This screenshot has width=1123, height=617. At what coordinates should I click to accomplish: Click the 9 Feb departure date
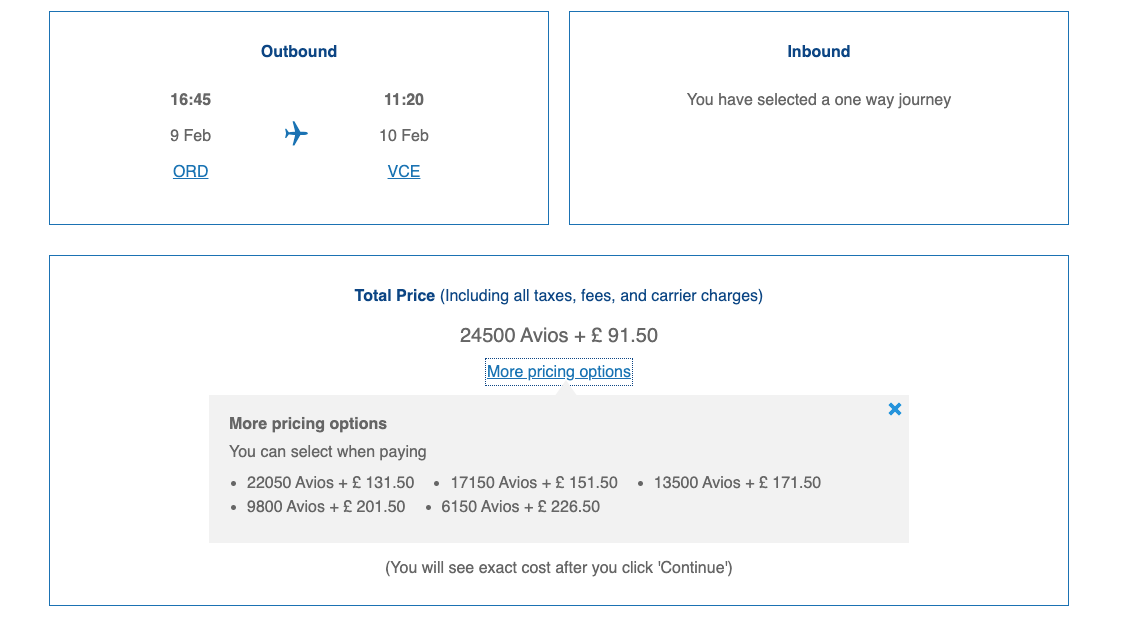(190, 135)
